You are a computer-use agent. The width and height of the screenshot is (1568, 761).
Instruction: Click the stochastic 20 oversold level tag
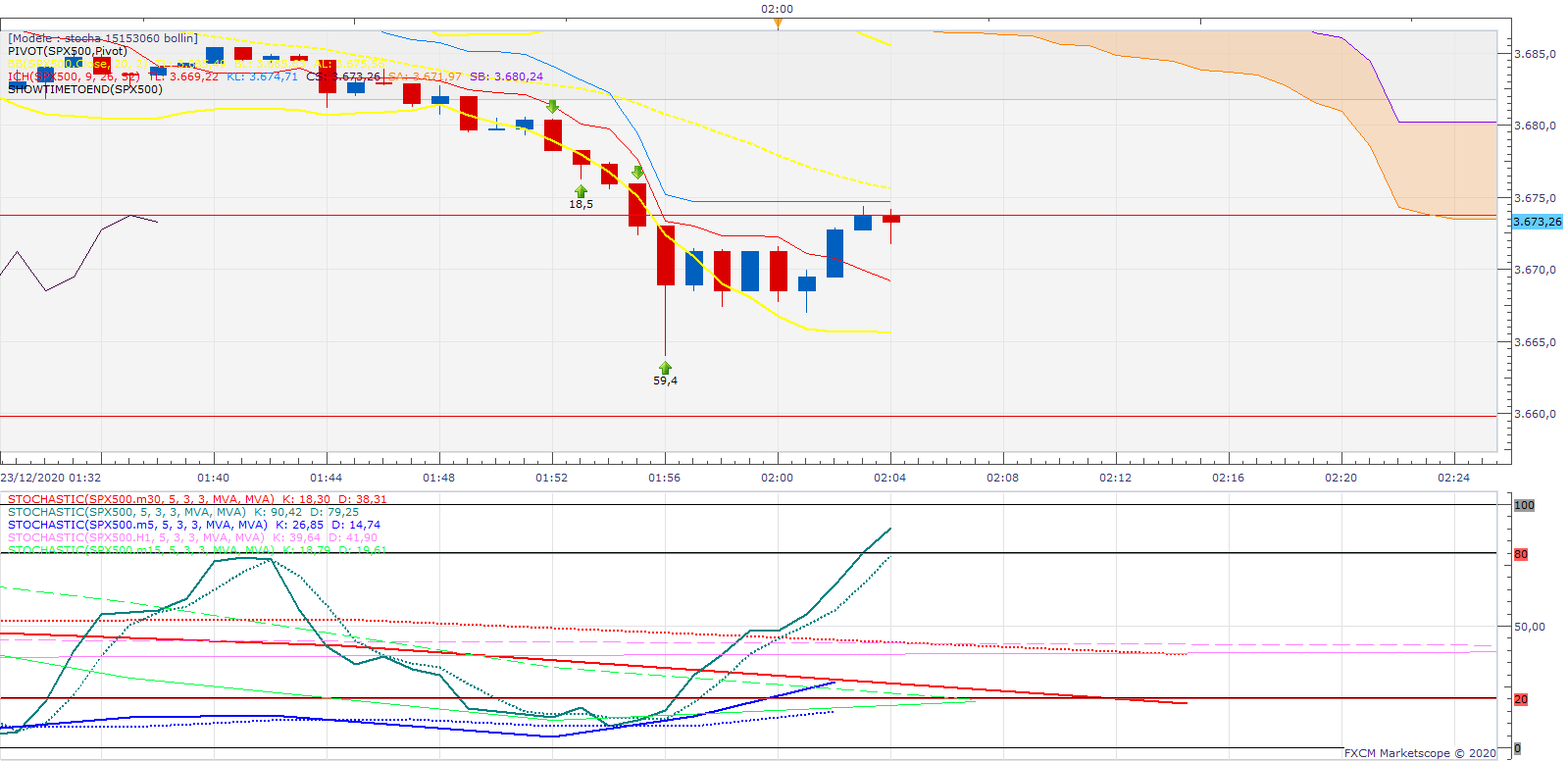click(x=1521, y=699)
